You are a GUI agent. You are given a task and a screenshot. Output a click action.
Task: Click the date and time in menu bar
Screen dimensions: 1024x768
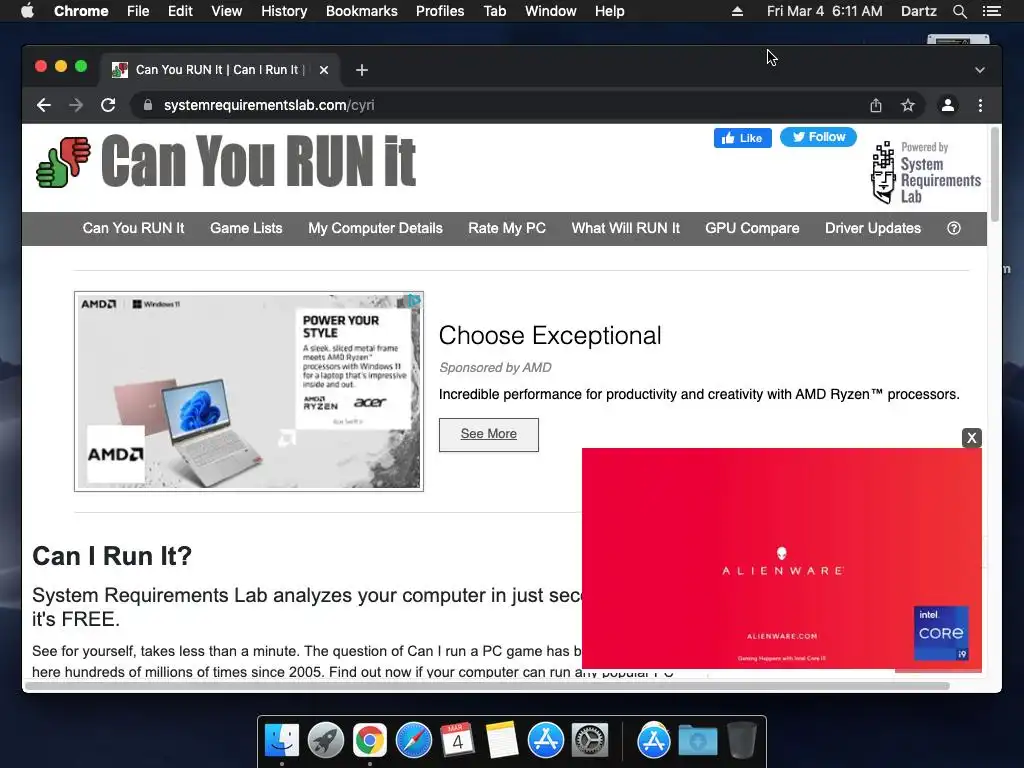(825, 11)
